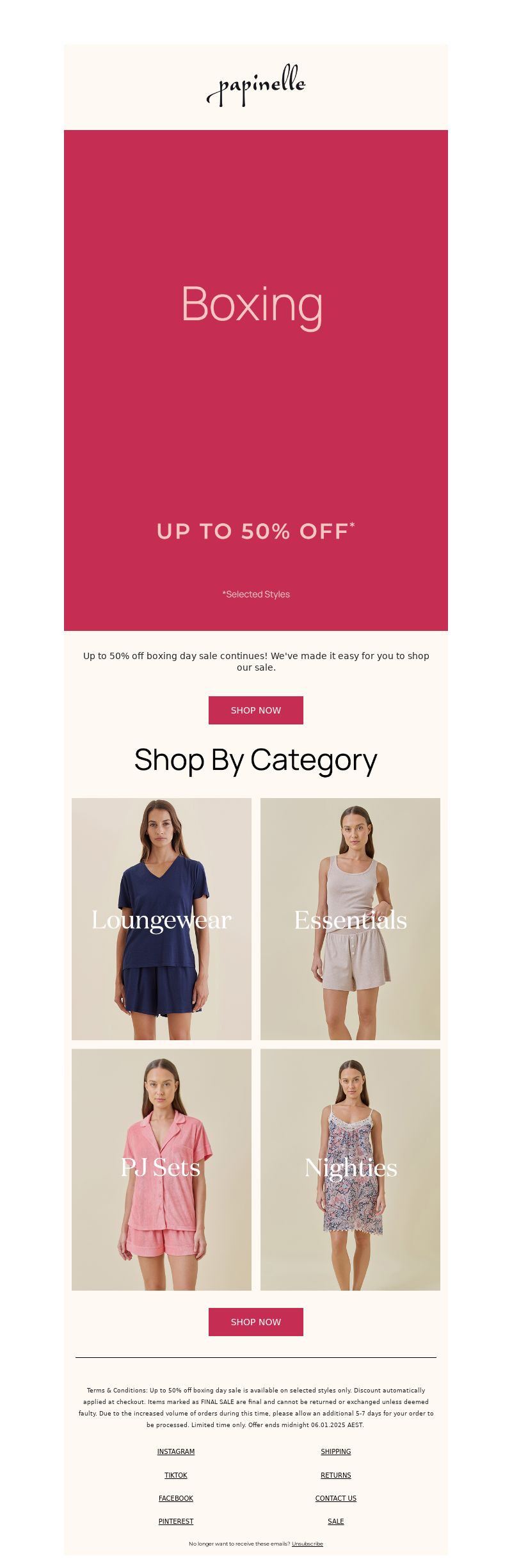Open the Boxing sale hero banner
This screenshot has height=1568, width=512.
click(256, 380)
